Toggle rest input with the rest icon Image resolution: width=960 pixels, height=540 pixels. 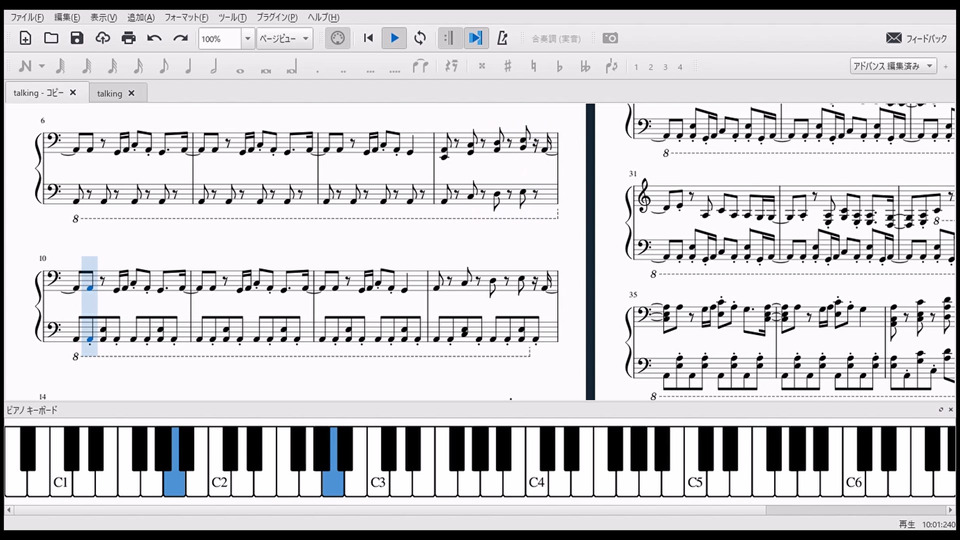pos(451,66)
